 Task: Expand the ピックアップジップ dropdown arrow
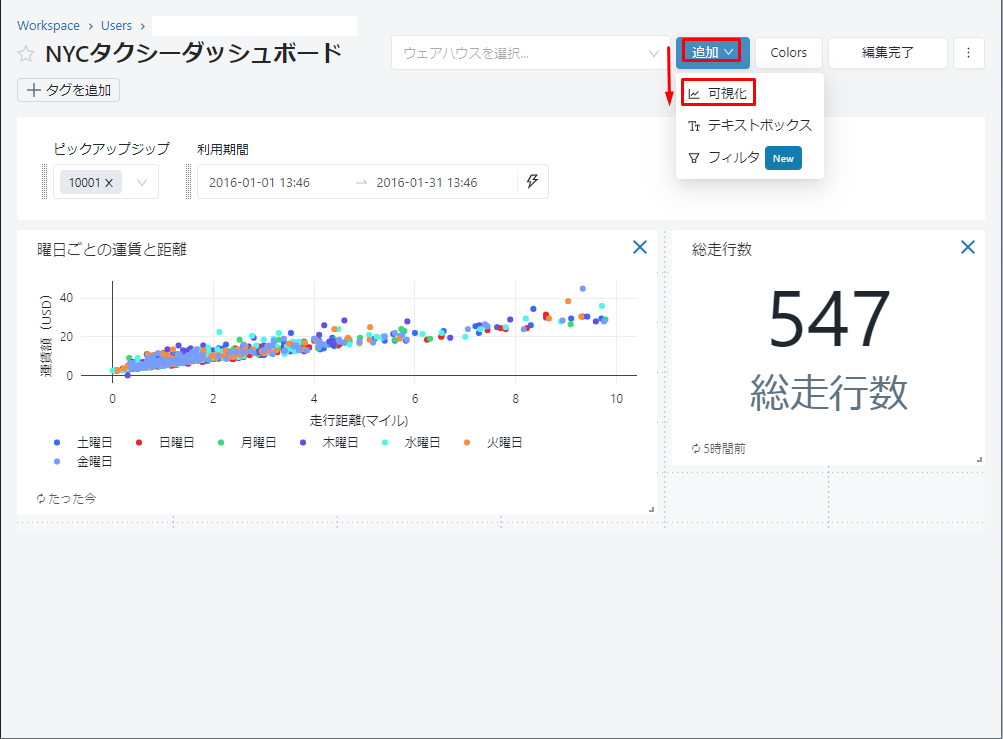[x=142, y=182]
